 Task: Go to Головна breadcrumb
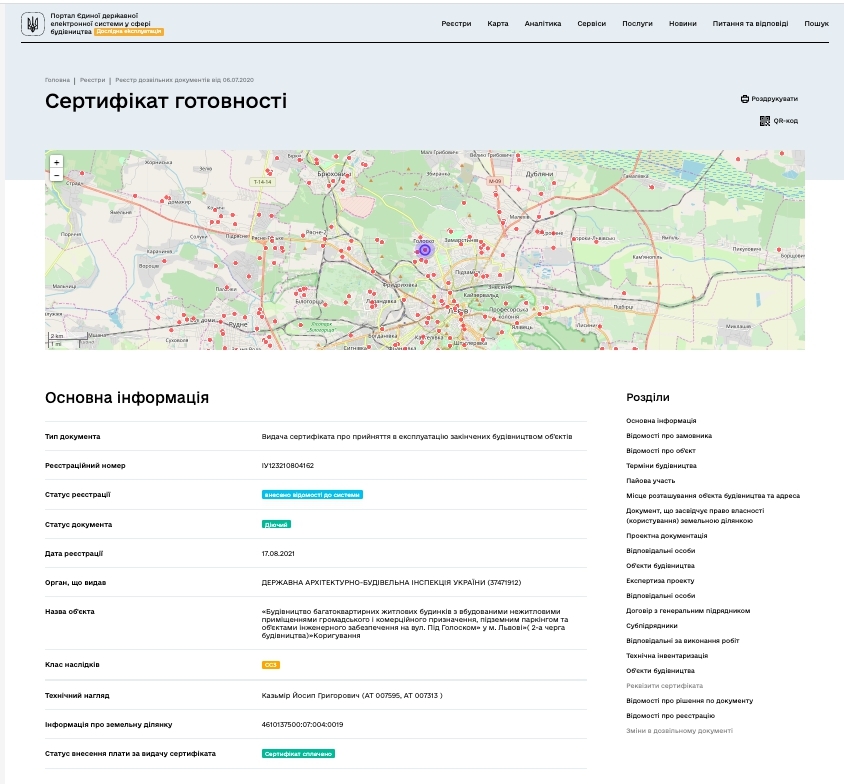click(57, 80)
